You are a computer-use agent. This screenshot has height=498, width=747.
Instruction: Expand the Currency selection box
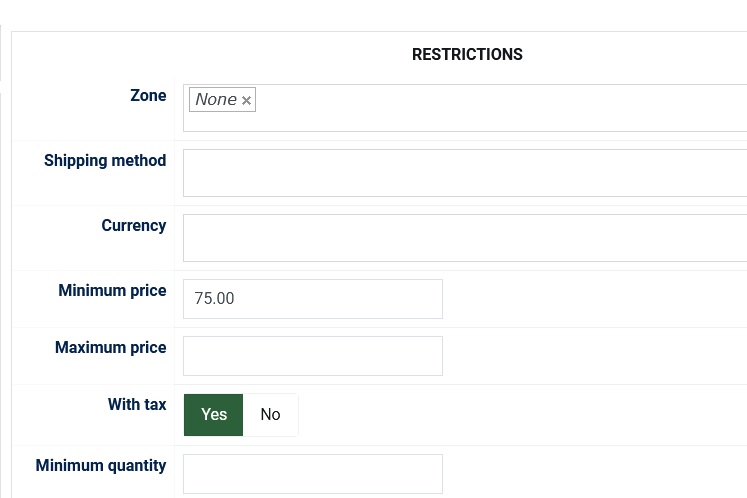pos(465,238)
